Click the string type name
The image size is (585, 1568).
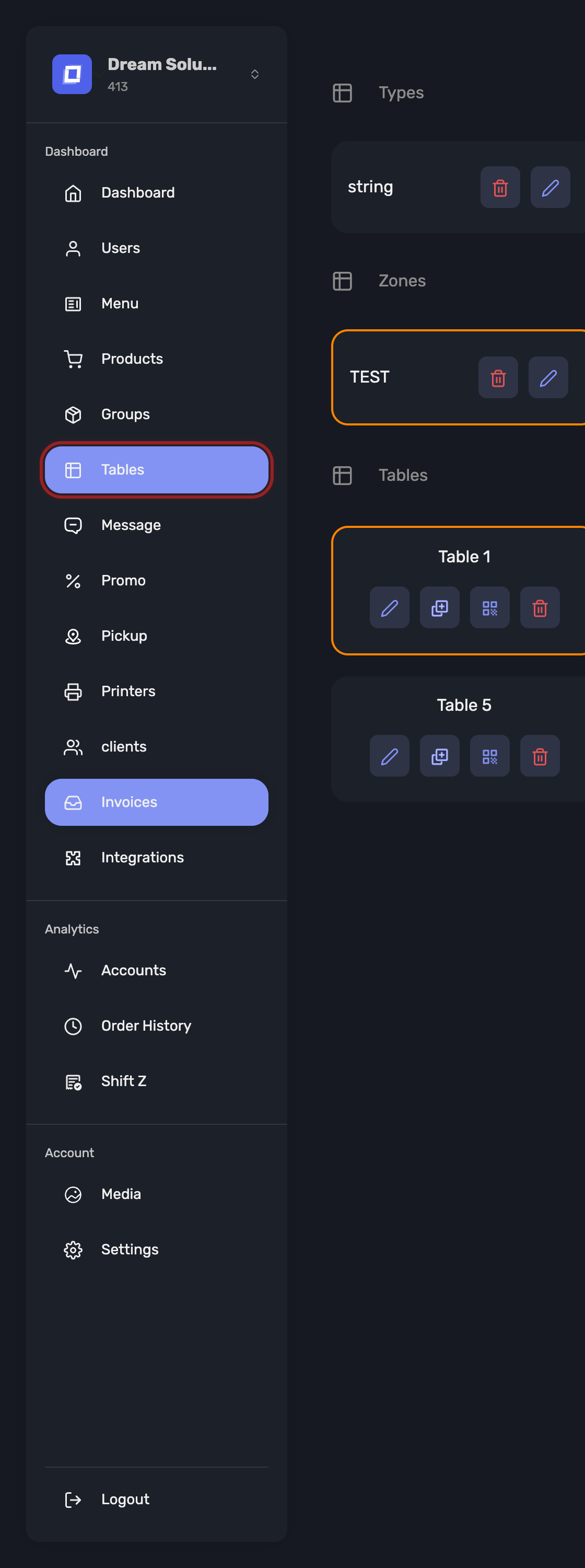(370, 188)
